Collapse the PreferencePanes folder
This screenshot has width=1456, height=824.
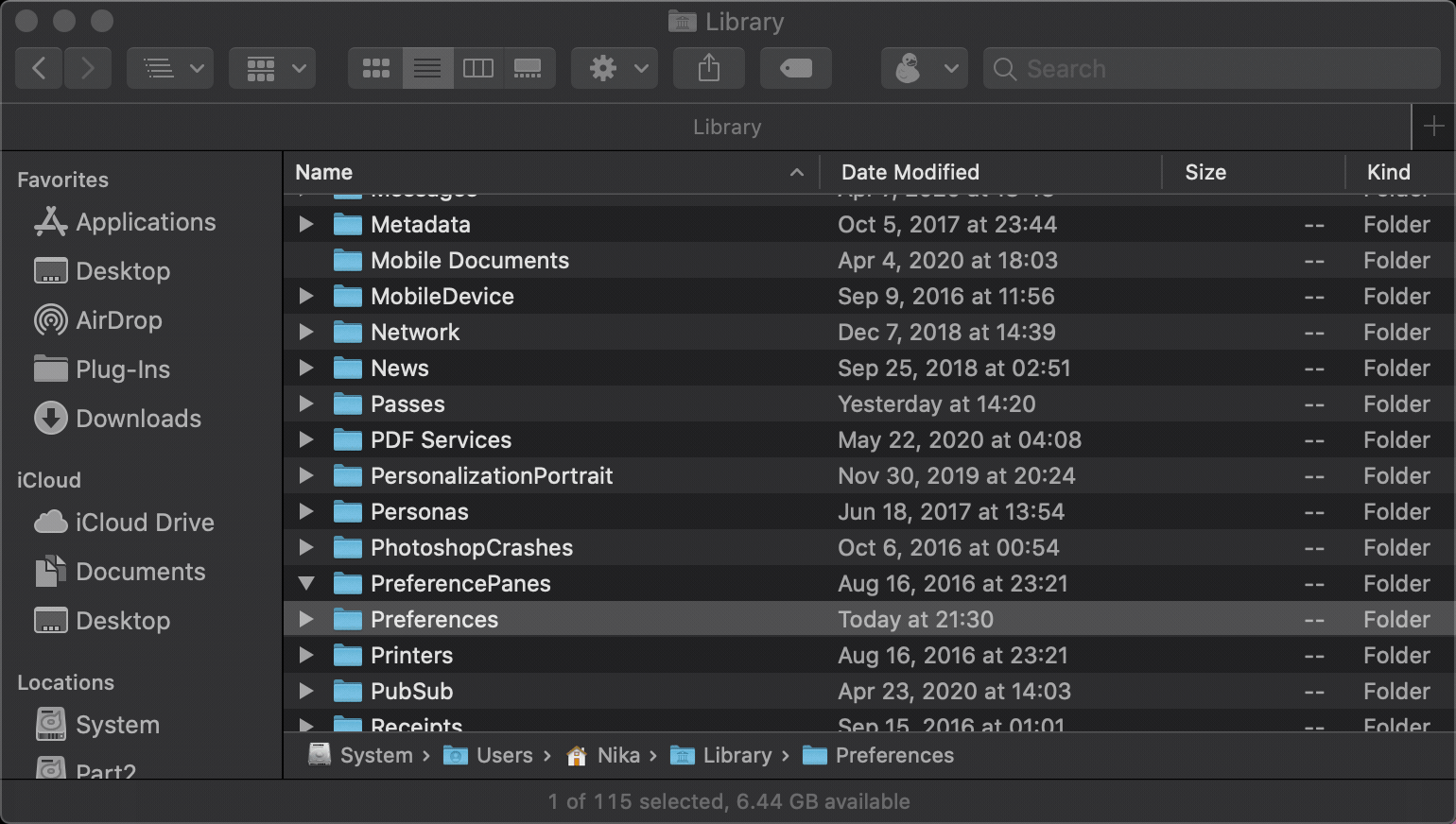(x=306, y=584)
